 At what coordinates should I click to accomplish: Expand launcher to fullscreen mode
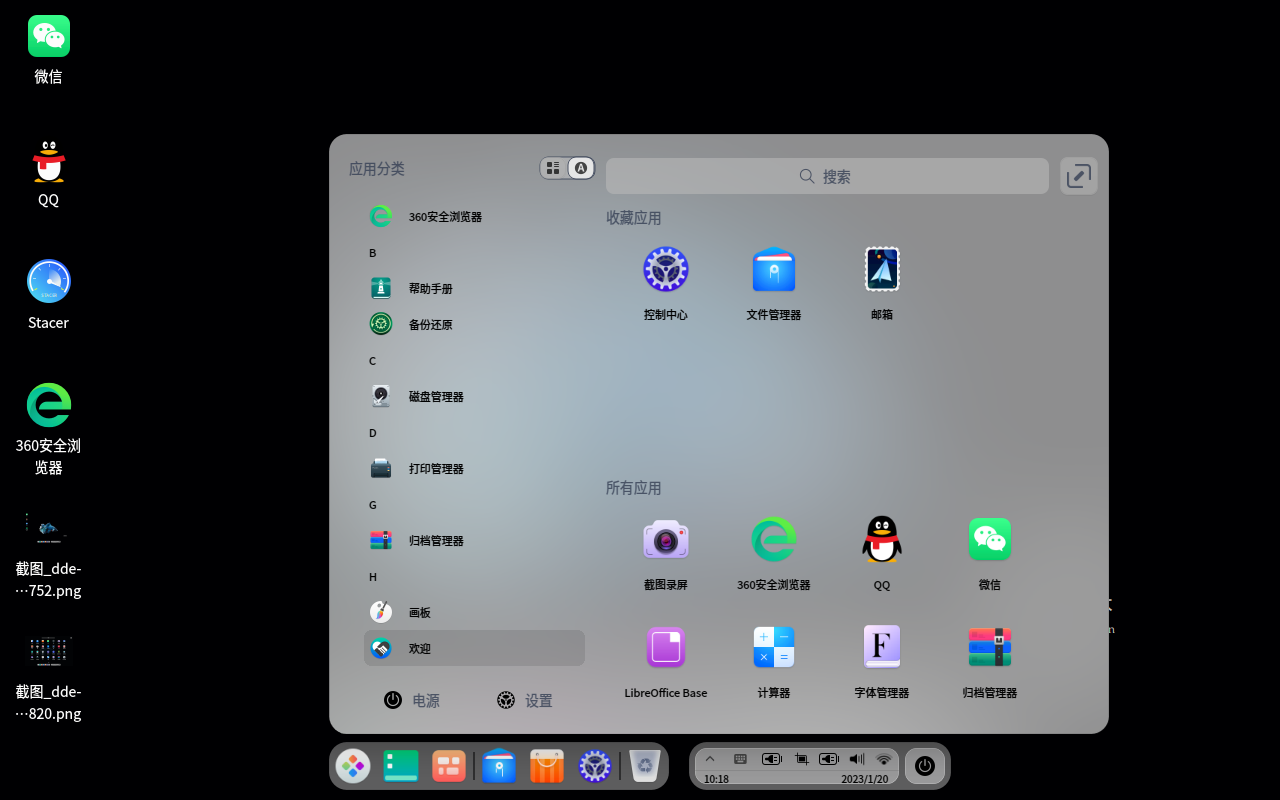pyautogui.click(x=1078, y=175)
